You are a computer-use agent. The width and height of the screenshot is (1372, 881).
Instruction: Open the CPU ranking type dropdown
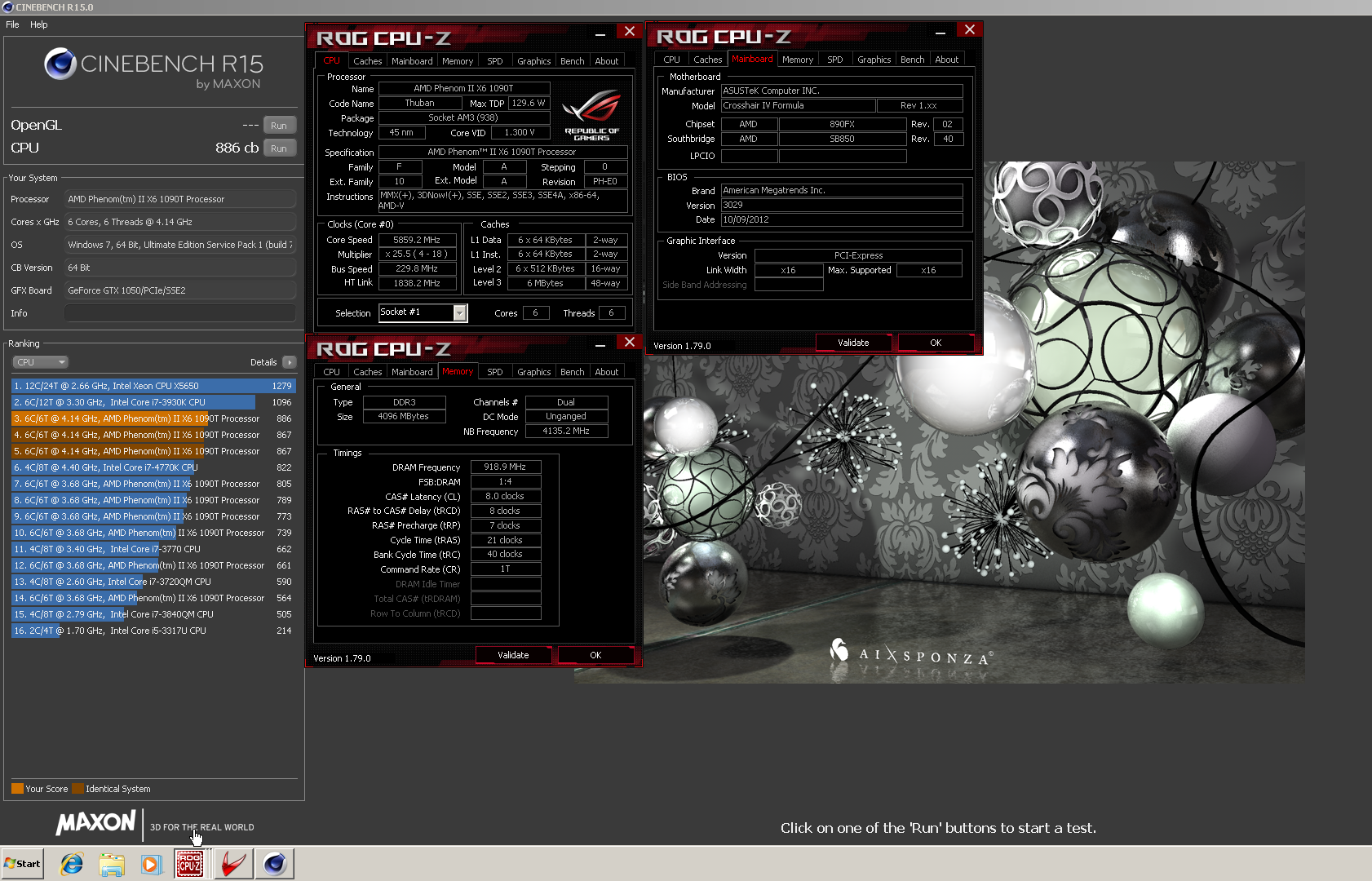40,362
